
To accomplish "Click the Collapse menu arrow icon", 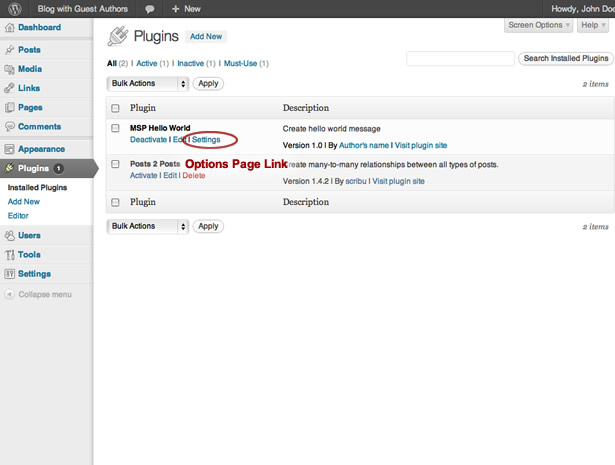I will click(x=9, y=294).
